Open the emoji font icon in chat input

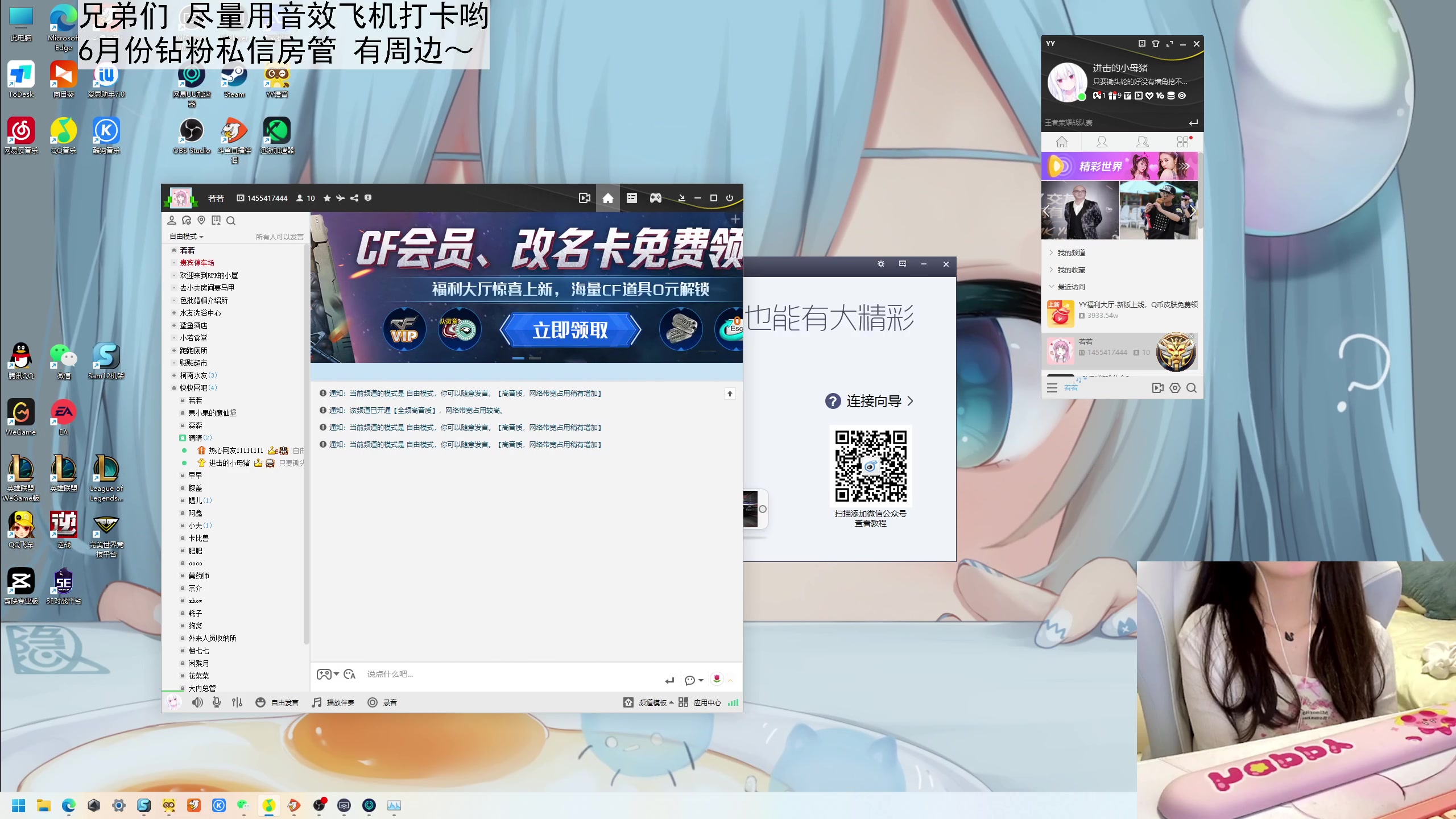[x=349, y=674]
